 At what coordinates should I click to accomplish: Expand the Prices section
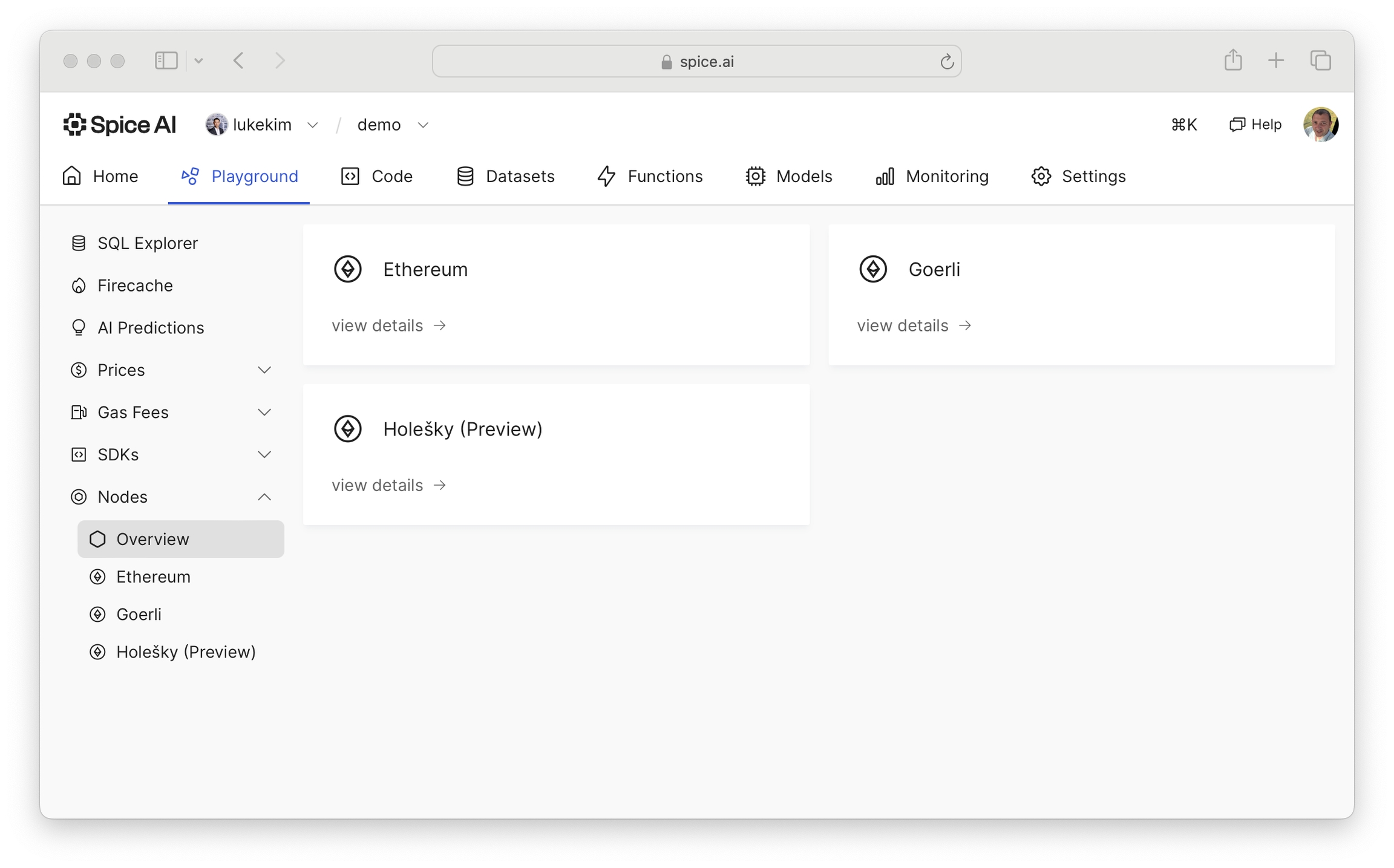pos(264,370)
